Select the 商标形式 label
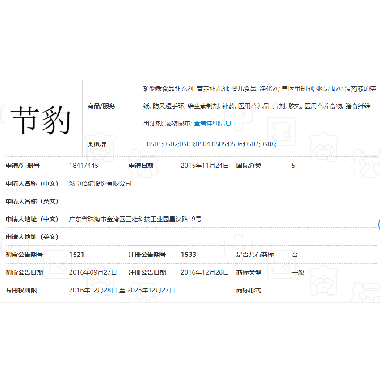The image size is (380, 380). point(248,290)
